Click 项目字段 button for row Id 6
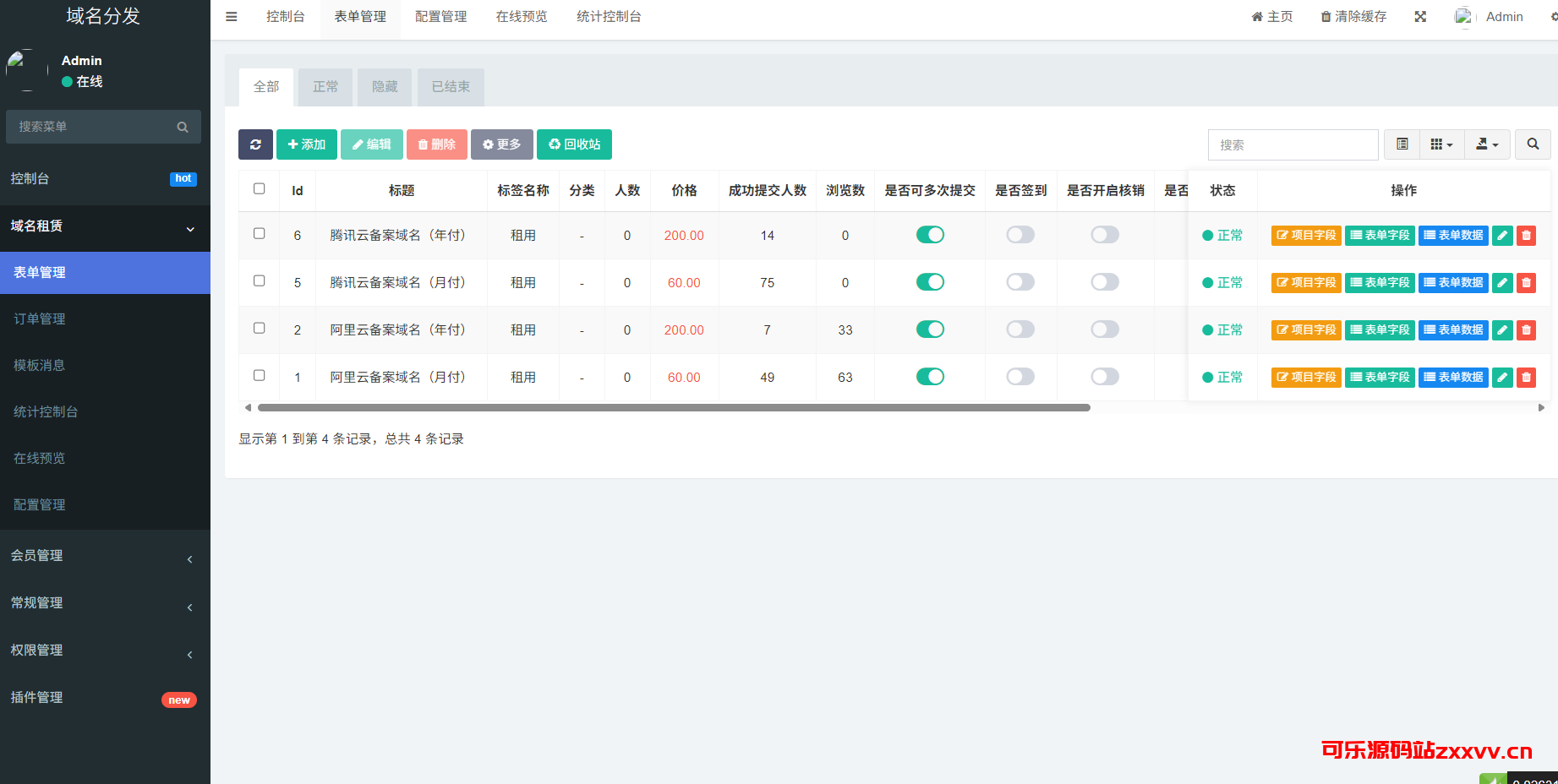The image size is (1558, 784). pos(1306,236)
